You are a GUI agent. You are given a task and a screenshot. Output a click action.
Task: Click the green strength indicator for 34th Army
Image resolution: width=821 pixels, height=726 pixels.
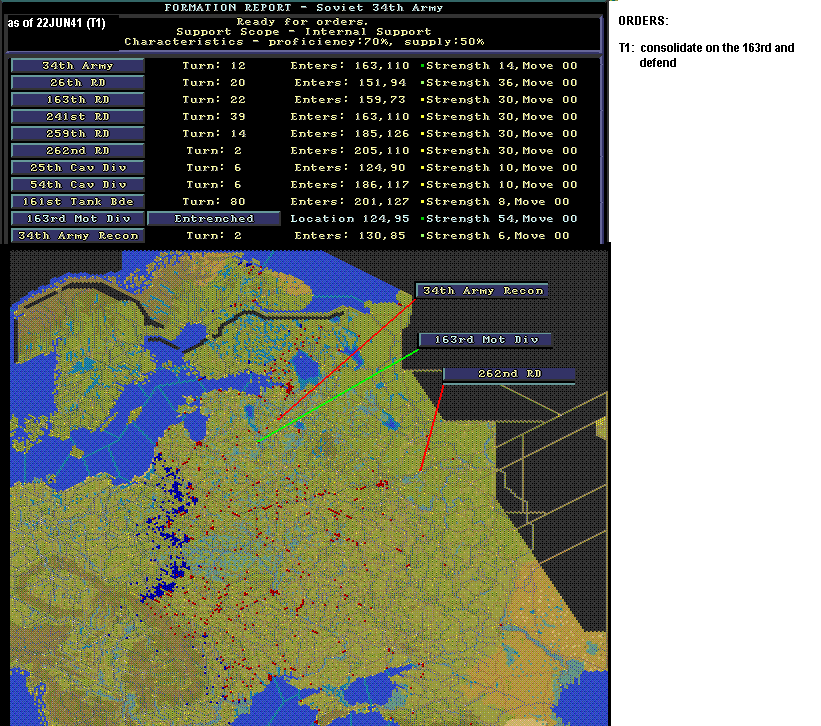coord(423,66)
